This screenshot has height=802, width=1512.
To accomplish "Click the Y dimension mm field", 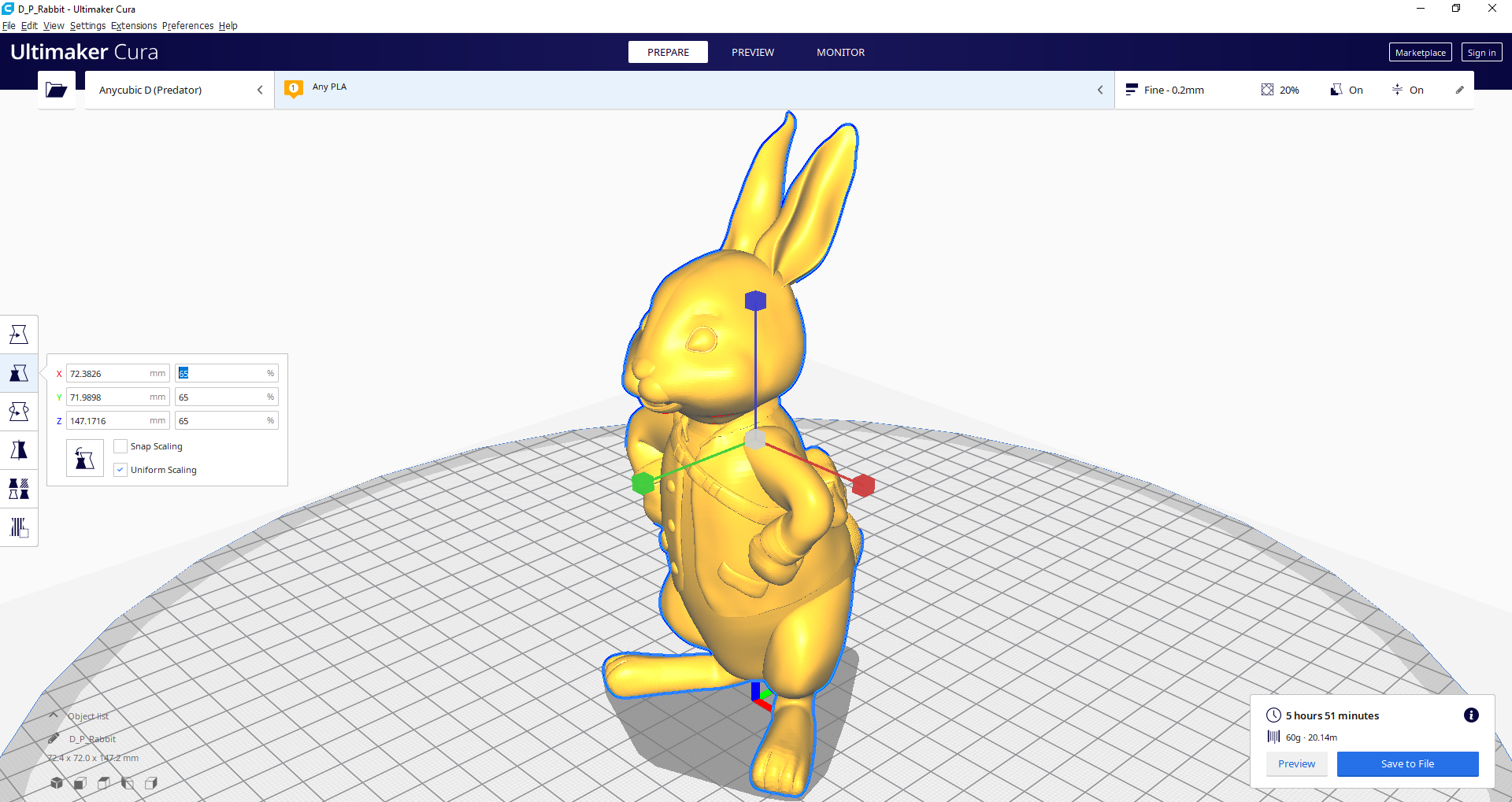I will point(118,397).
